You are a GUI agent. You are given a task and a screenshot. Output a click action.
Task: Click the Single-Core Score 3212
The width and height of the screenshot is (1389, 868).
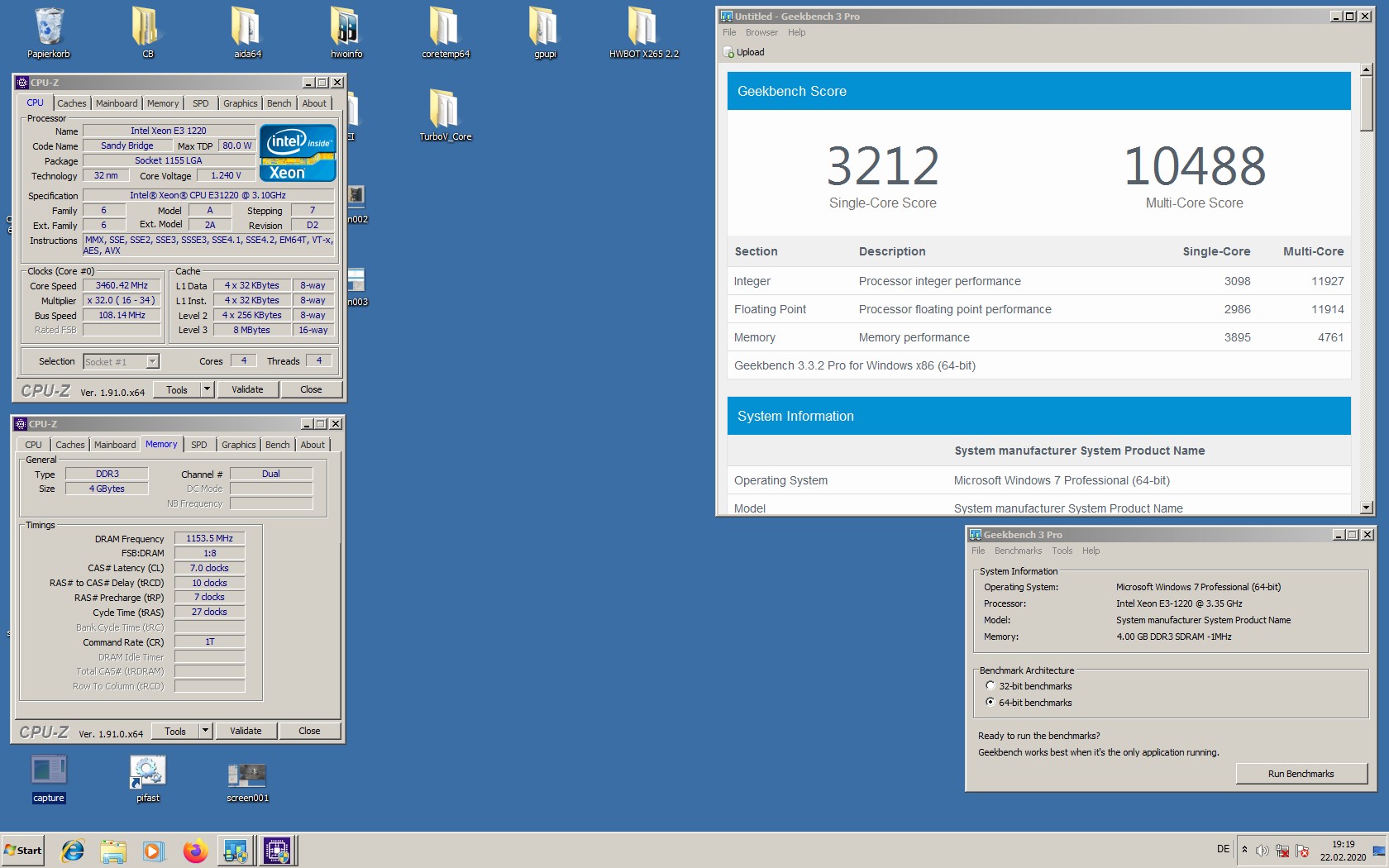[x=883, y=166]
